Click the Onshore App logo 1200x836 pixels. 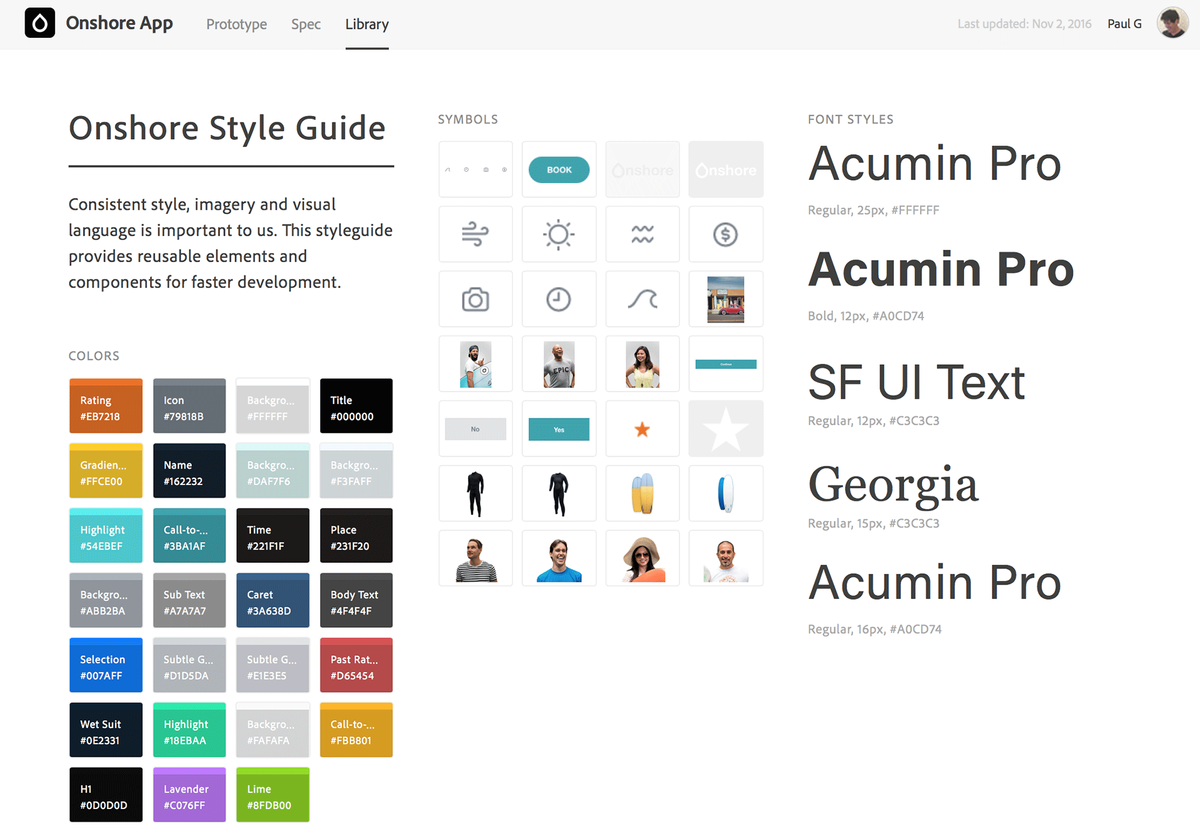pyautogui.click(x=98, y=22)
